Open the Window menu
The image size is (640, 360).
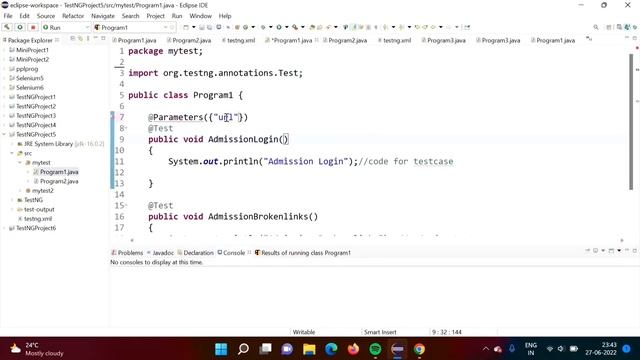coord(200,16)
